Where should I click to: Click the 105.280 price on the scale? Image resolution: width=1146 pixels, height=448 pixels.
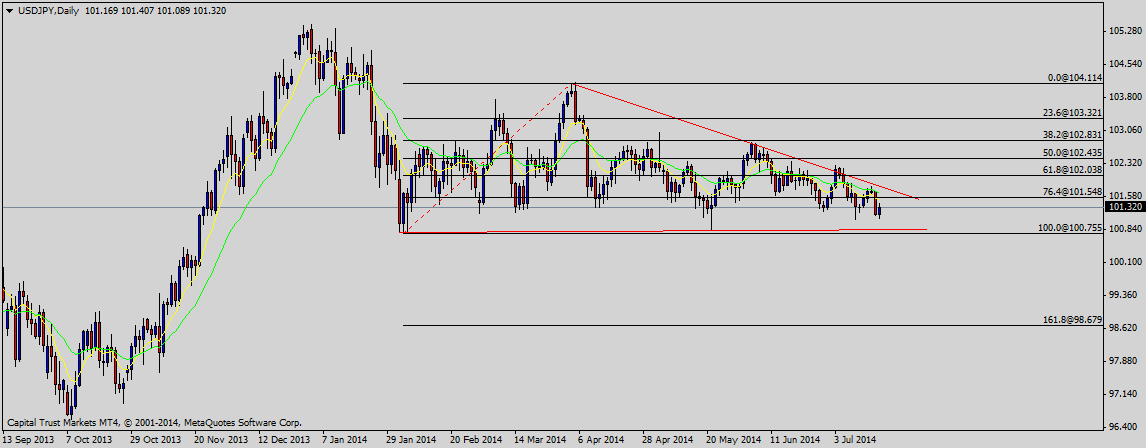1125,31
